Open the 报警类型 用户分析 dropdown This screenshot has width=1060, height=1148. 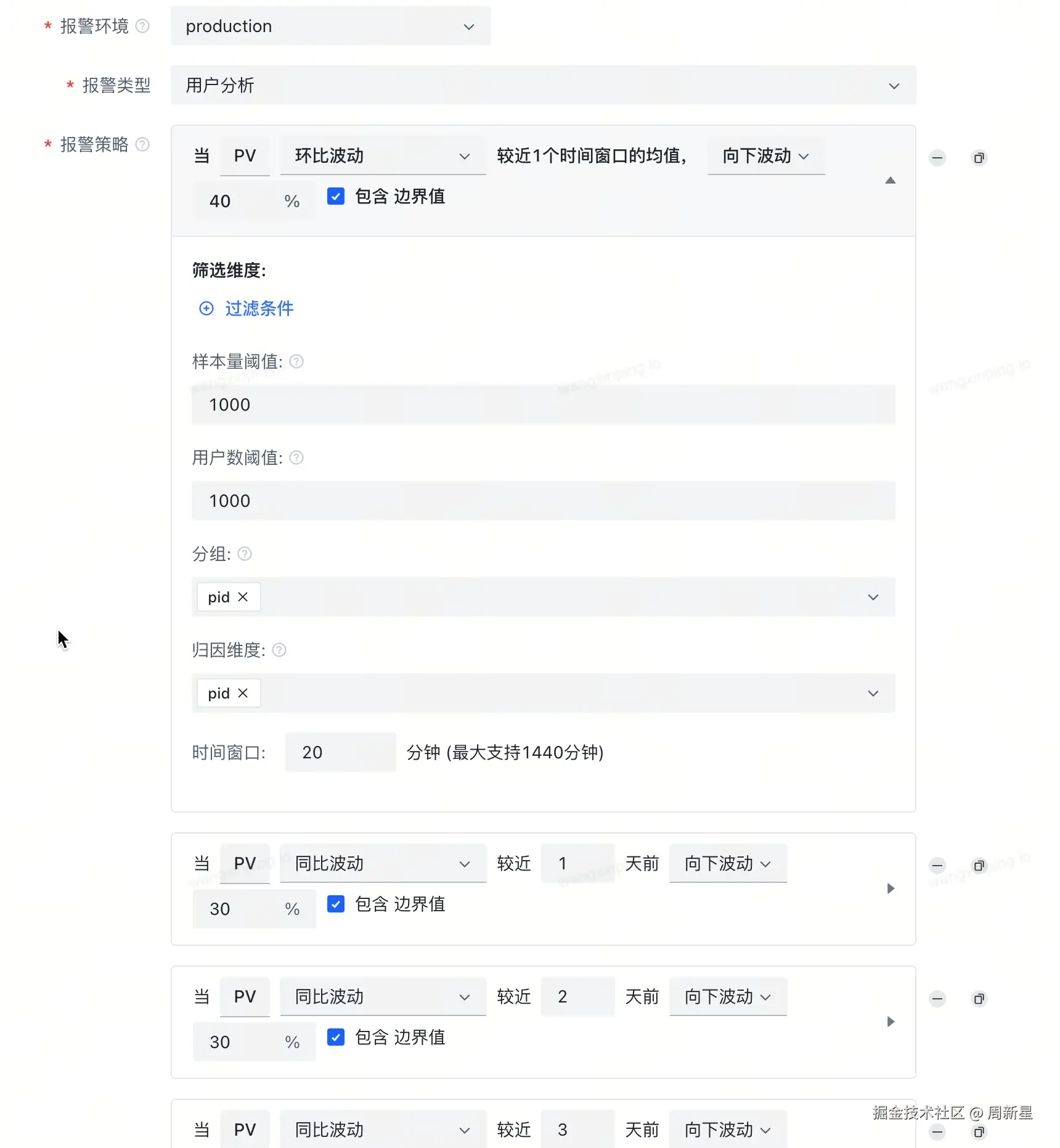pos(543,86)
